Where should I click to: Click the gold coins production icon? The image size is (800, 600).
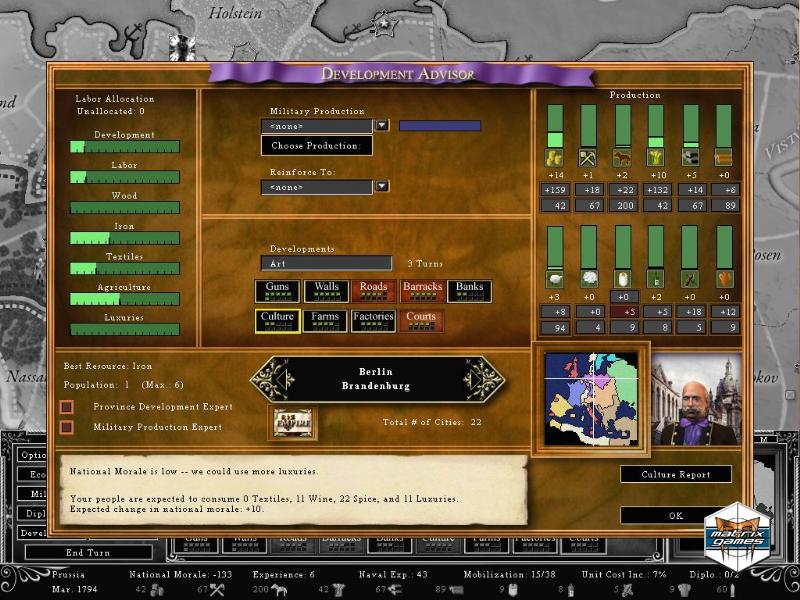click(555, 158)
